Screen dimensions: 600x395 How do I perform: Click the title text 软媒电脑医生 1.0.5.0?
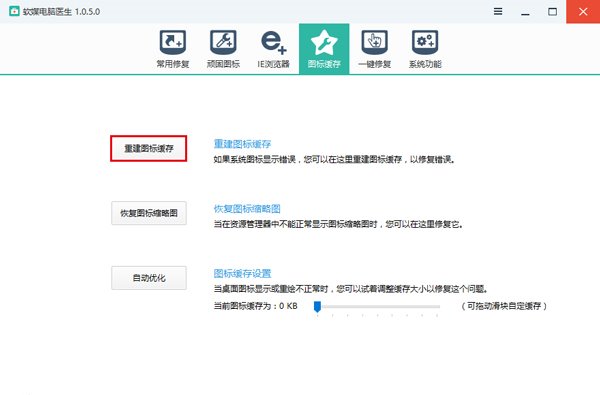61,11
